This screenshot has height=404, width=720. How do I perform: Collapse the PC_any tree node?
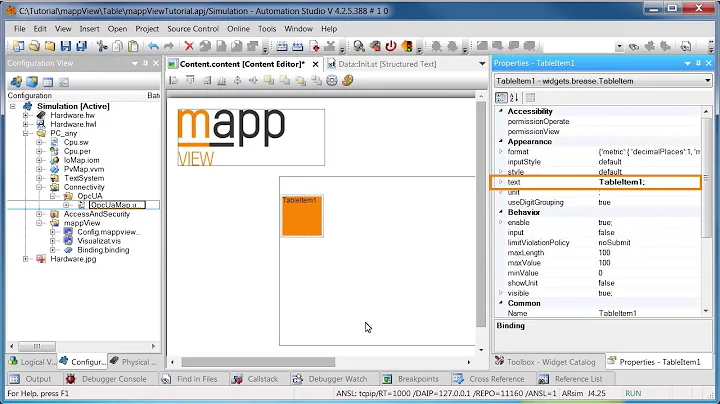pyautogui.click(x=26, y=133)
